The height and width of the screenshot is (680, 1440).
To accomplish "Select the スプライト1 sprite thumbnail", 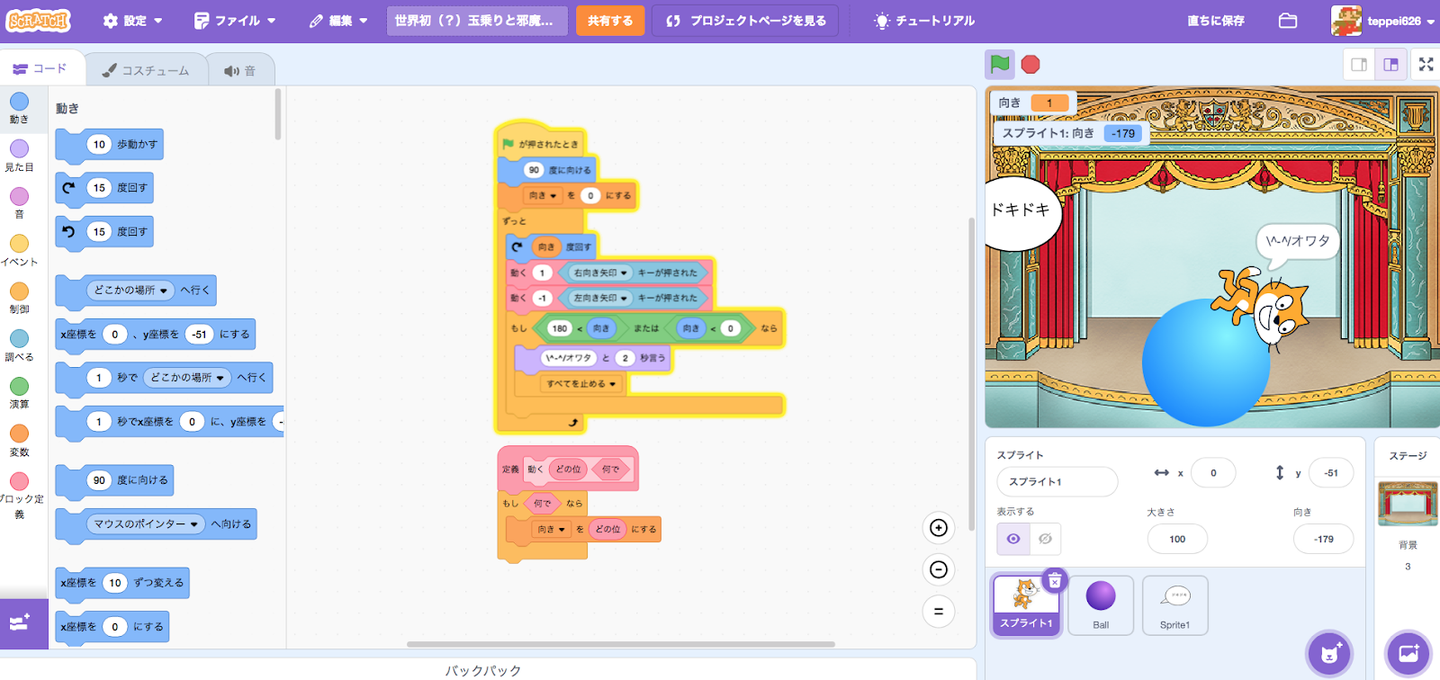I will click(x=1026, y=605).
